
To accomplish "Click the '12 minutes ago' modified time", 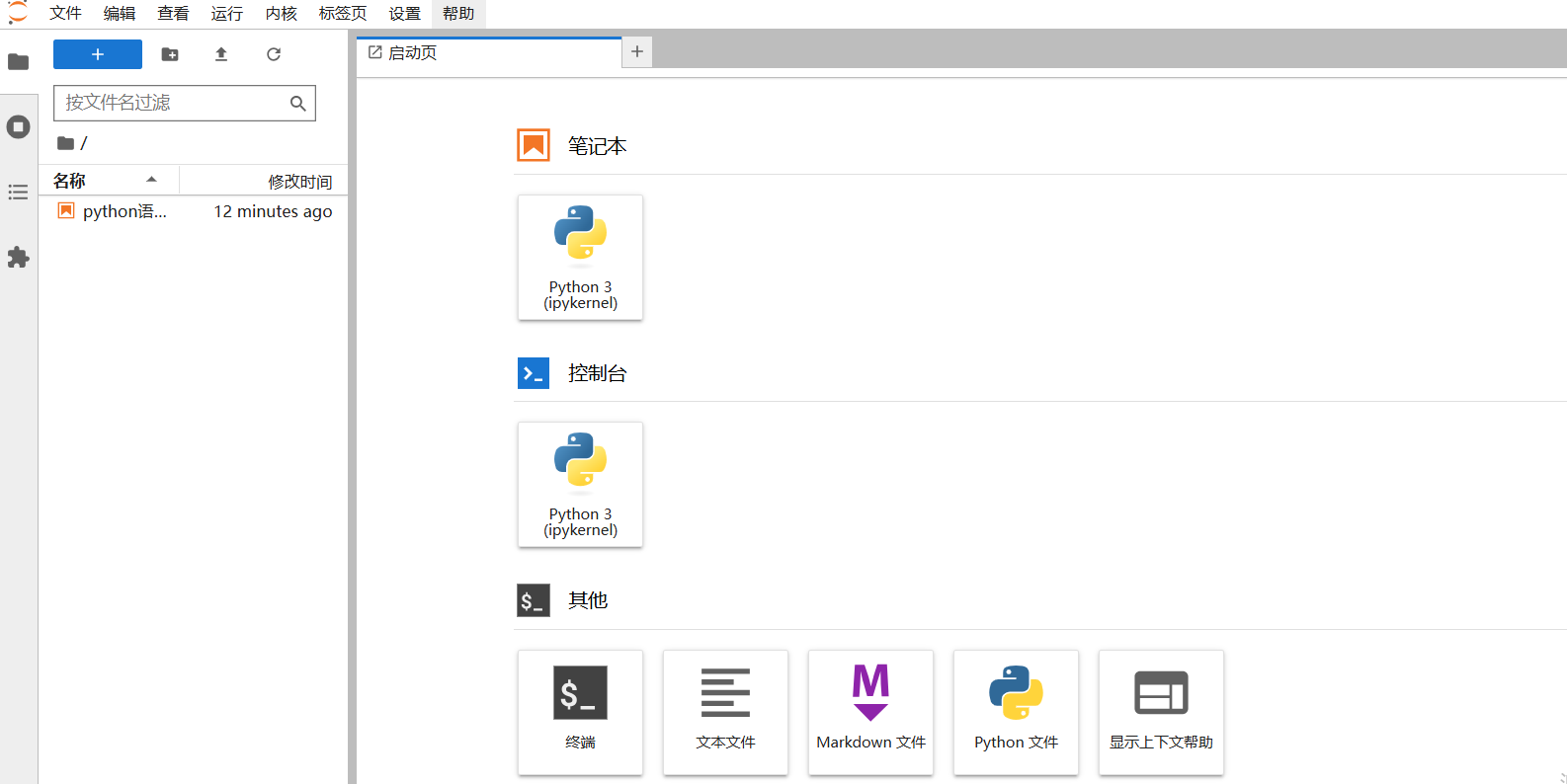I will (273, 211).
